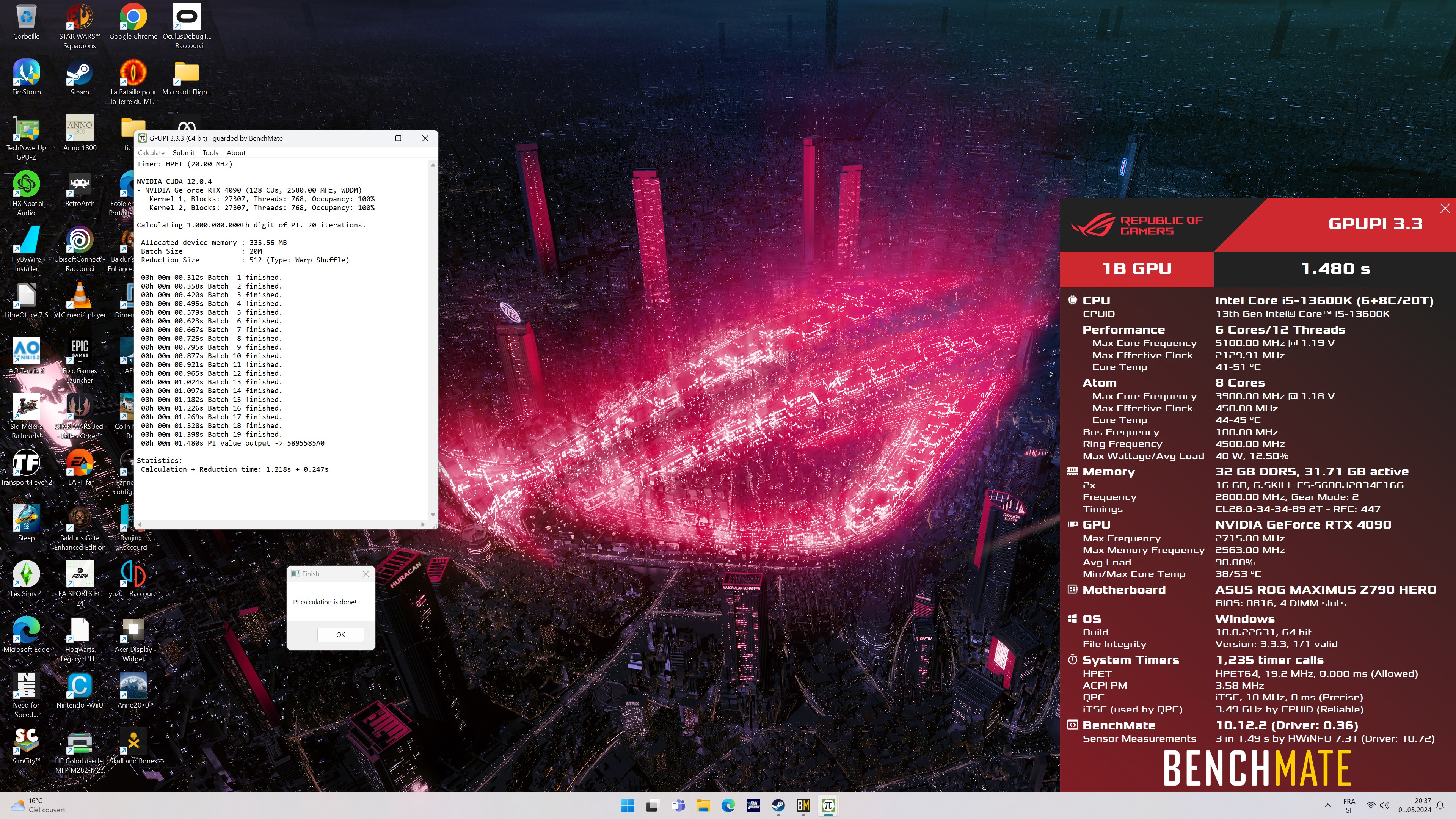The image size is (1456, 819).
Task: Open Microsoft.Flight folder shortcut
Action: 187,78
